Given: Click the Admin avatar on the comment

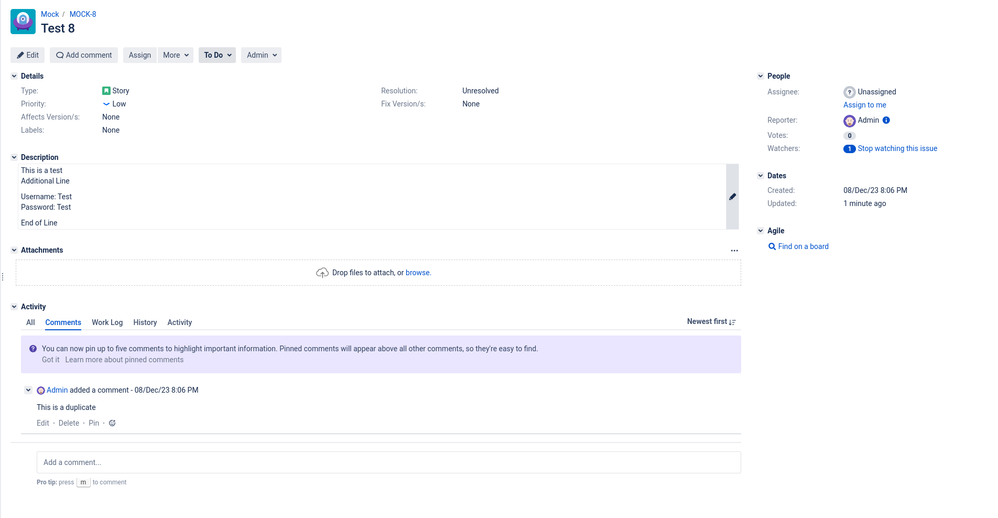Looking at the screenshot, I should (x=41, y=391).
